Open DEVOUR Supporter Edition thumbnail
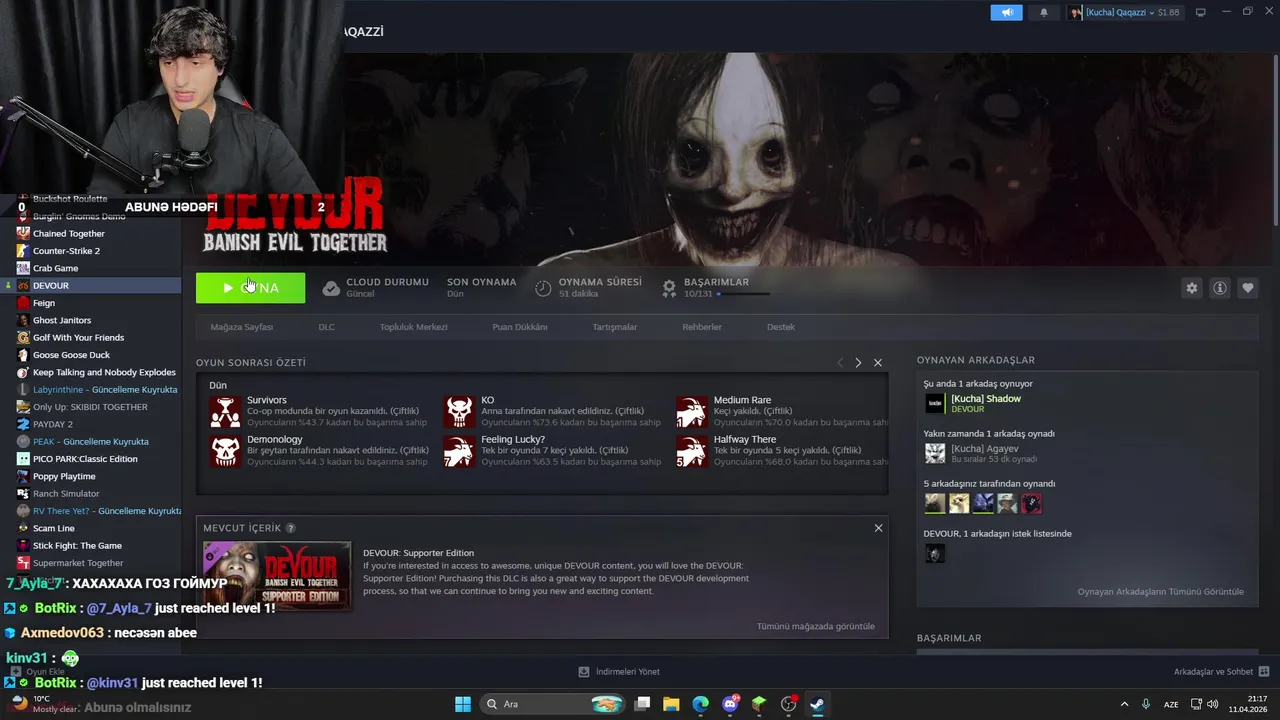Screen dimensions: 1280x720 click(x=277, y=576)
